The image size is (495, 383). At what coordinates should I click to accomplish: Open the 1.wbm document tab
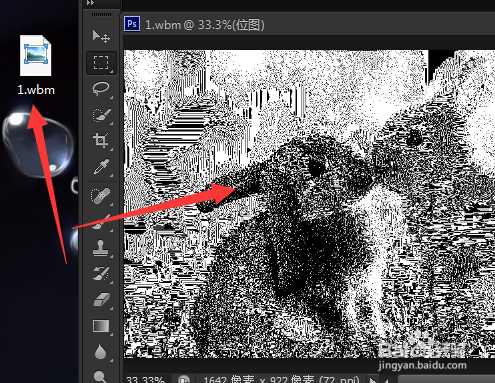[205, 25]
